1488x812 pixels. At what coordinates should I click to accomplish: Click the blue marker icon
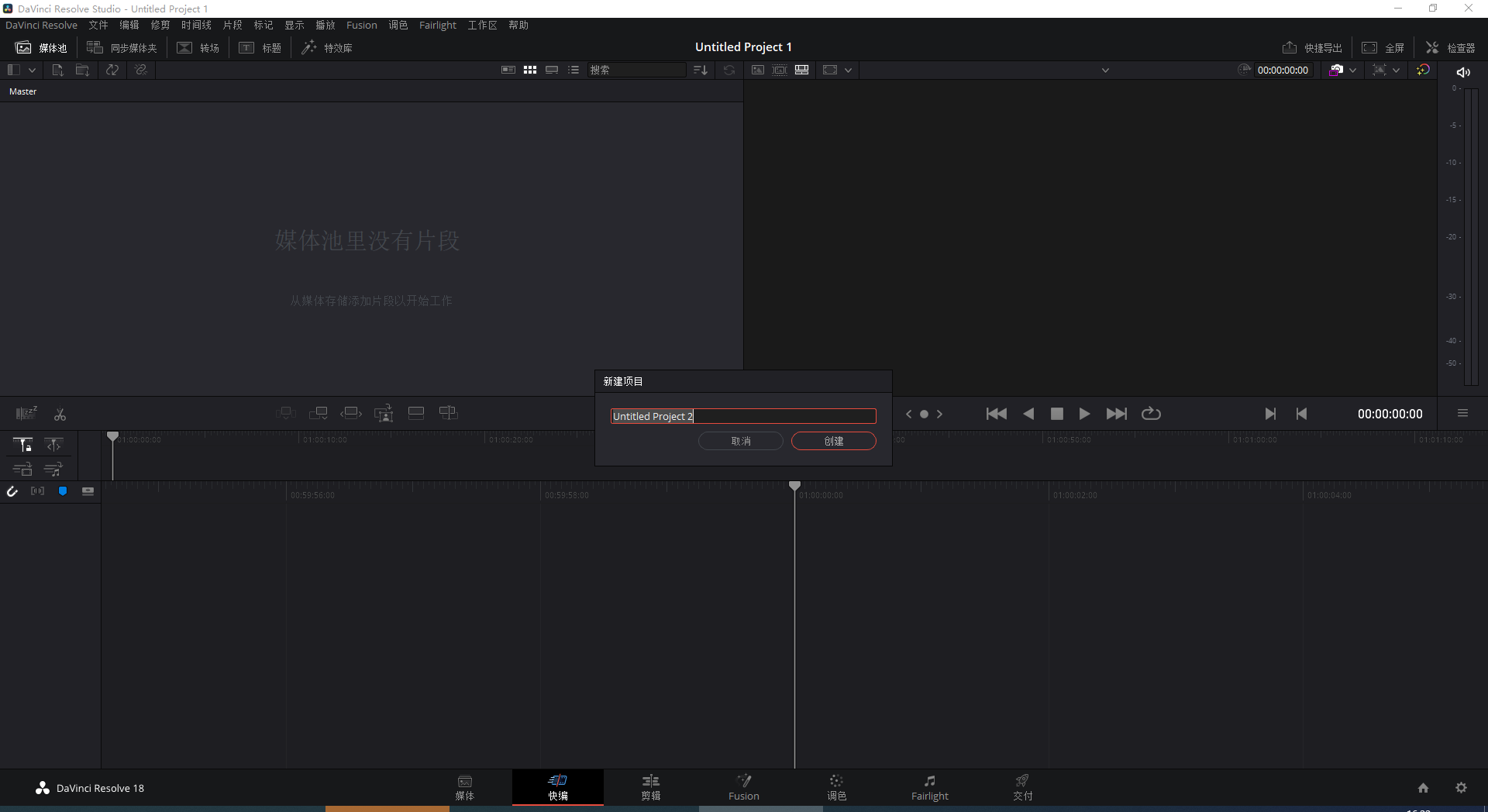pyautogui.click(x=63, y=491)
